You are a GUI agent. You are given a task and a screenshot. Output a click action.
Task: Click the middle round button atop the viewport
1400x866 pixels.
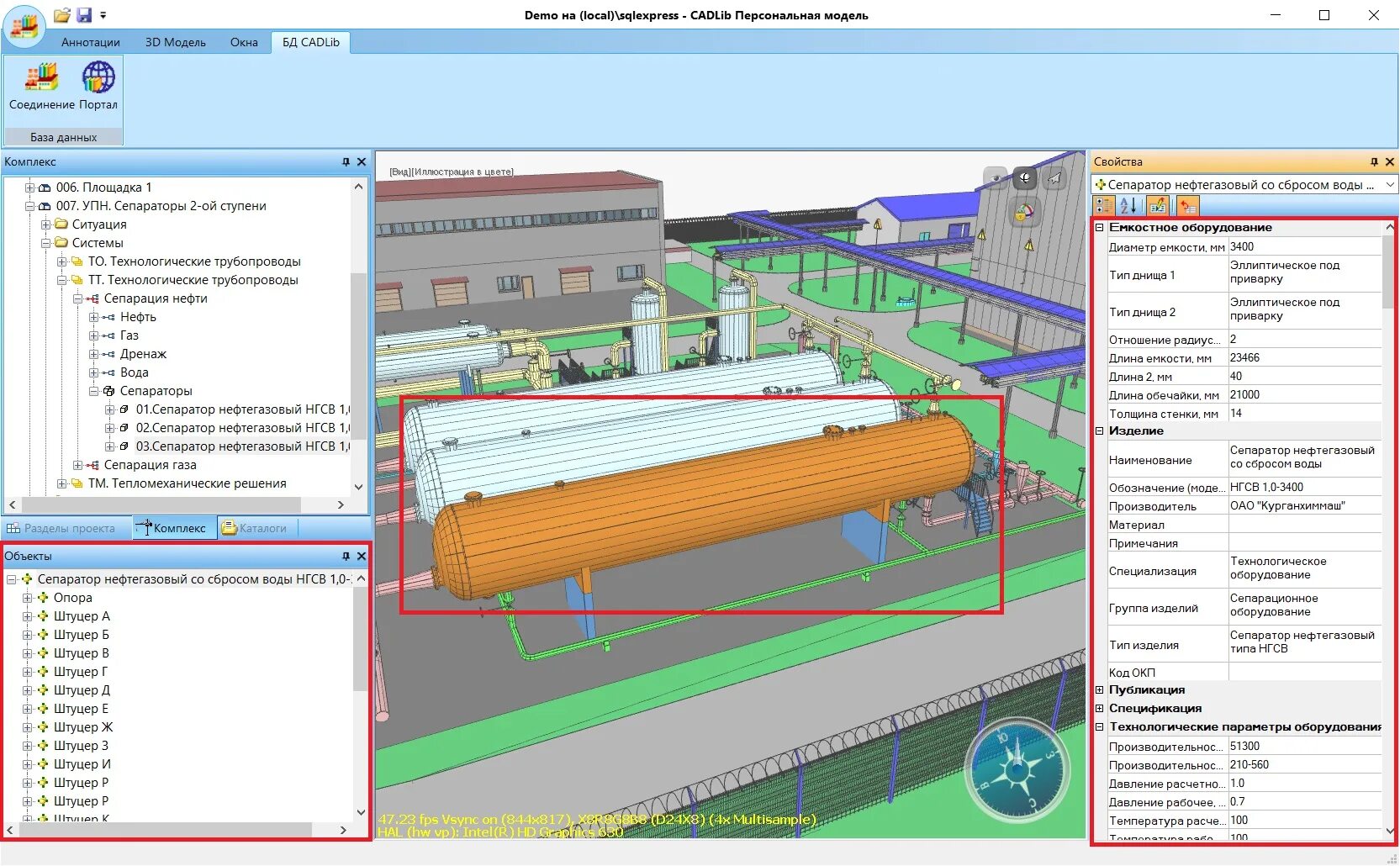1025,177
